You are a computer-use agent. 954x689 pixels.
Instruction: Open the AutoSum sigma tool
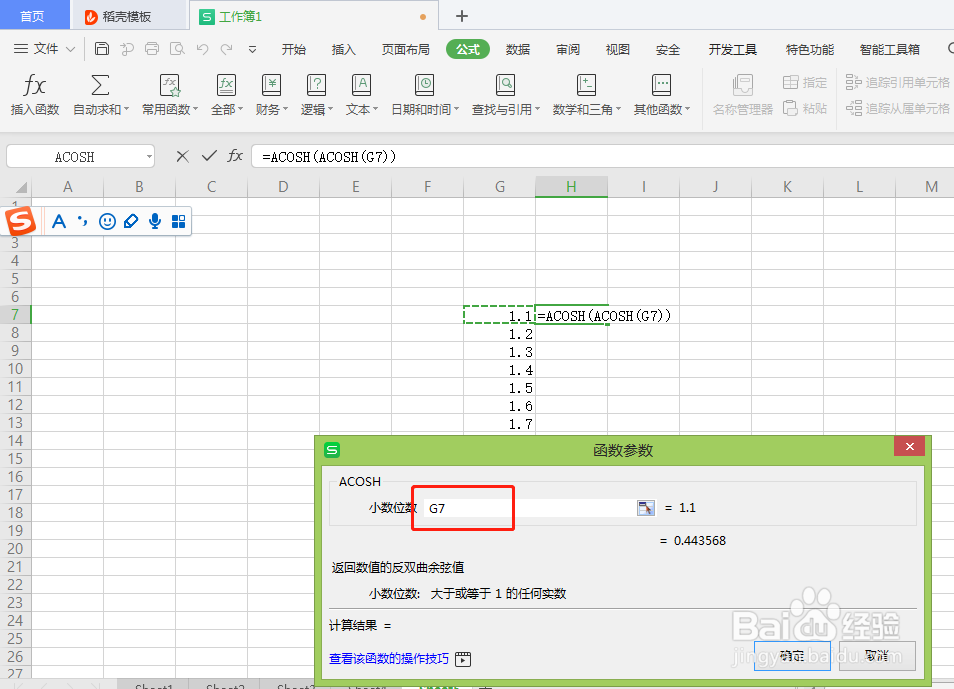[100, 85]
